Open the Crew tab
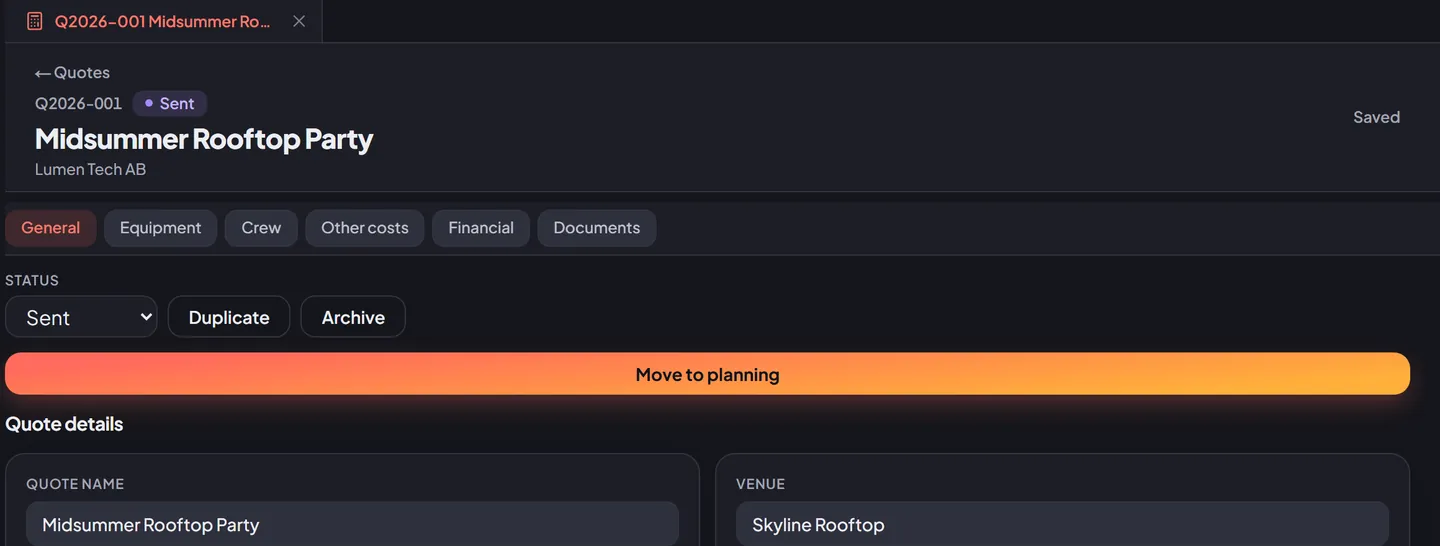This screenshot has width=1440, height=546. click(261, 228)
